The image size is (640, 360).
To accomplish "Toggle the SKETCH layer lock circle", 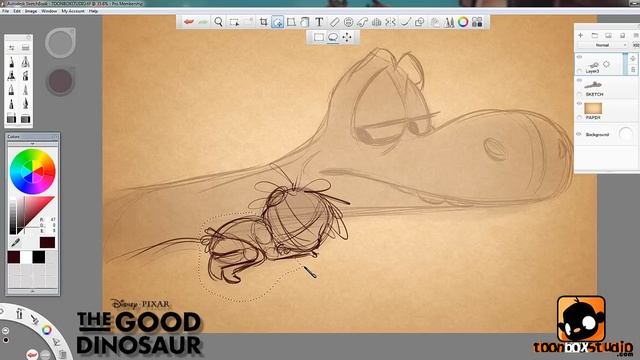I will point(580,94).
